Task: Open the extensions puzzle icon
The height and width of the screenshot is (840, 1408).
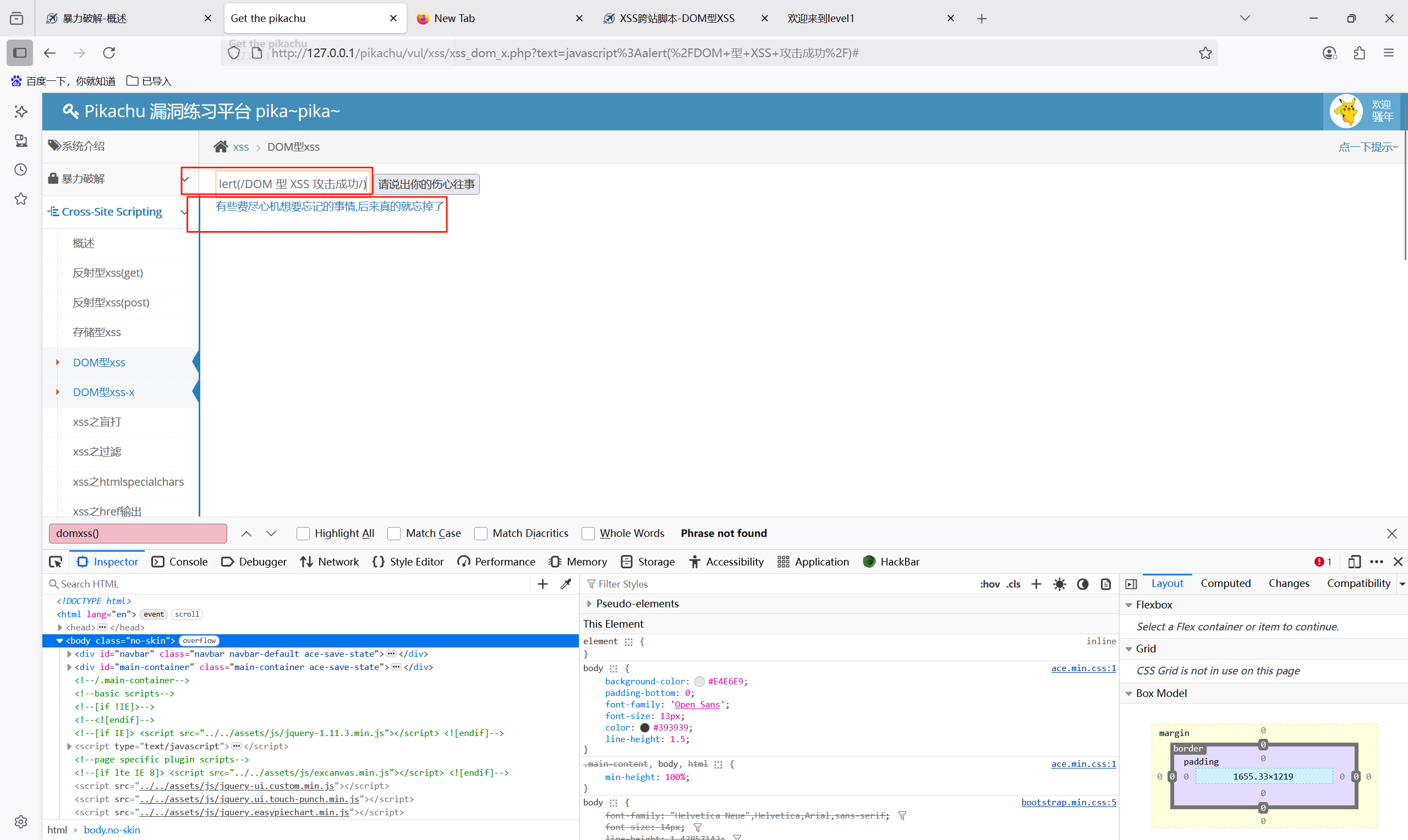Action: 1358,53
